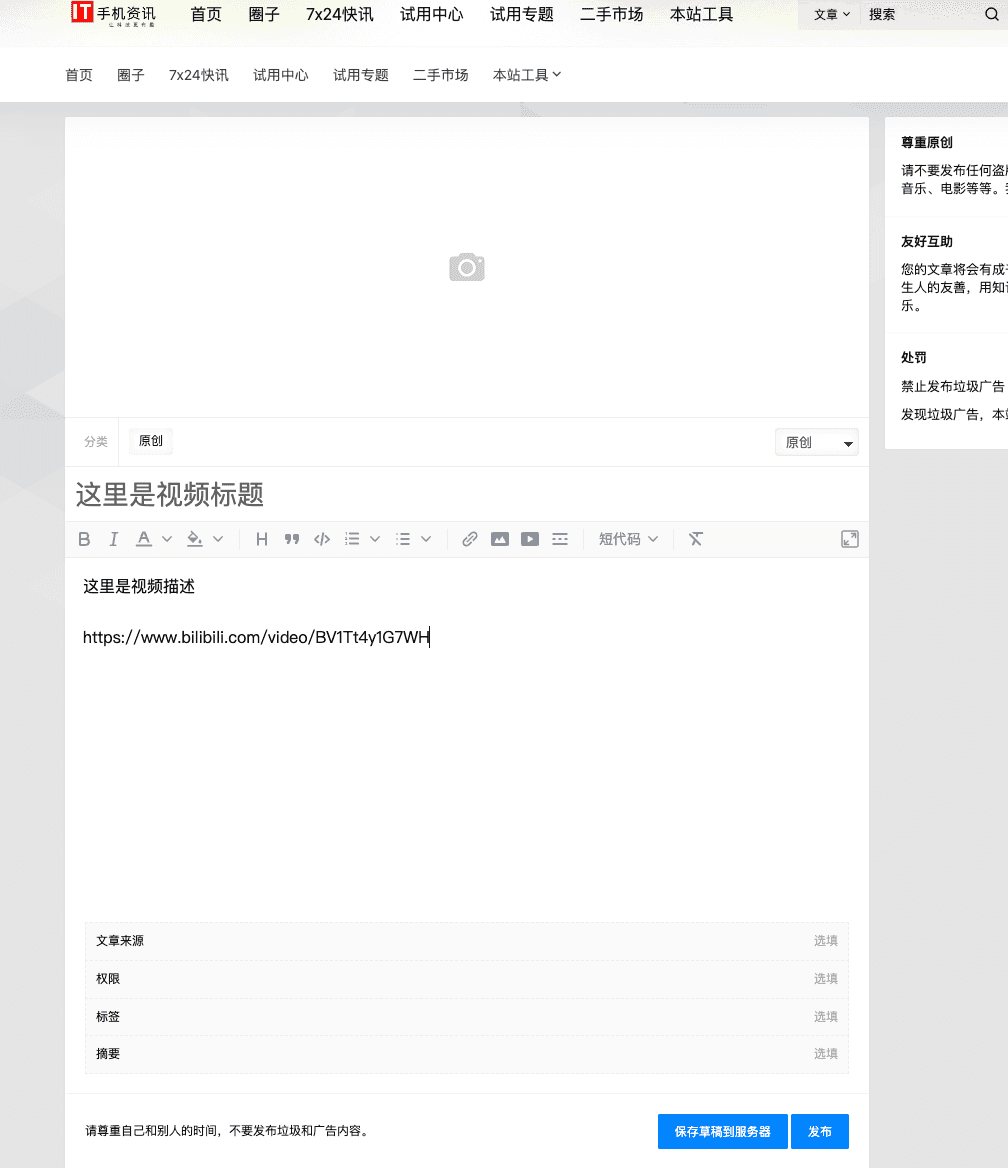The image size is (1008, 1168).
Task: Click the heading H icon
Action: click(262, 539)
